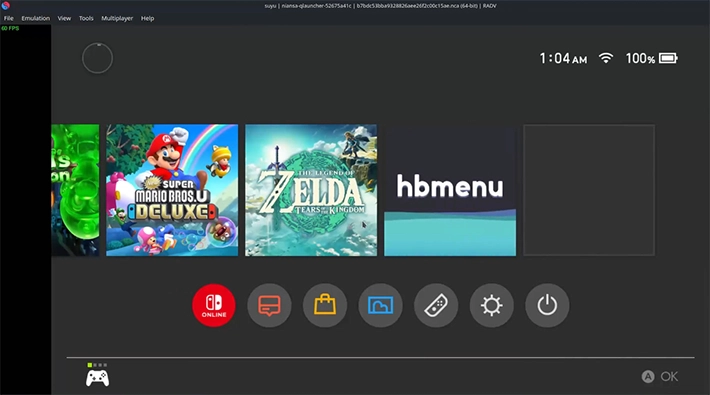Click the A OK button prompt
710x395 pixels.
coord(660,376)
